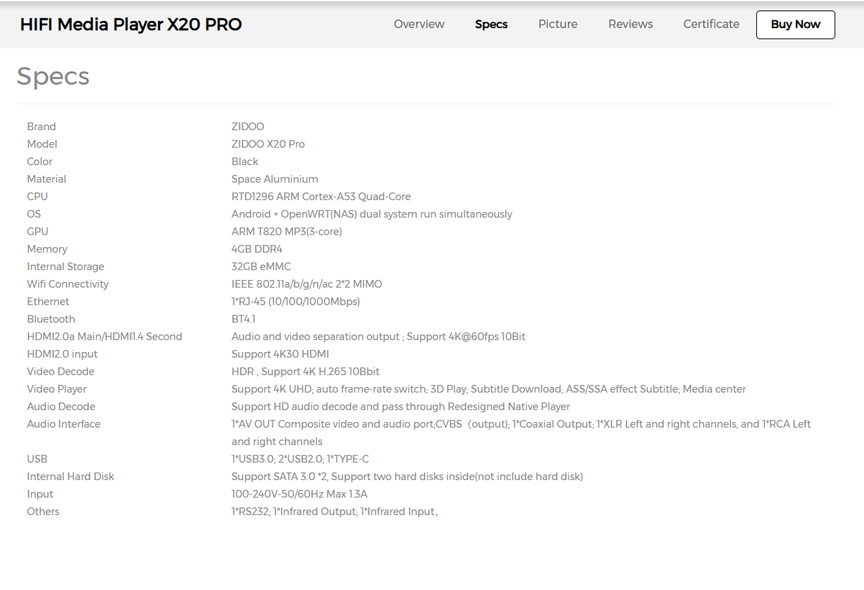Viewport: 864px width, 590px height.
Task: Click the Buy Now button
Action: pos(795,24)
